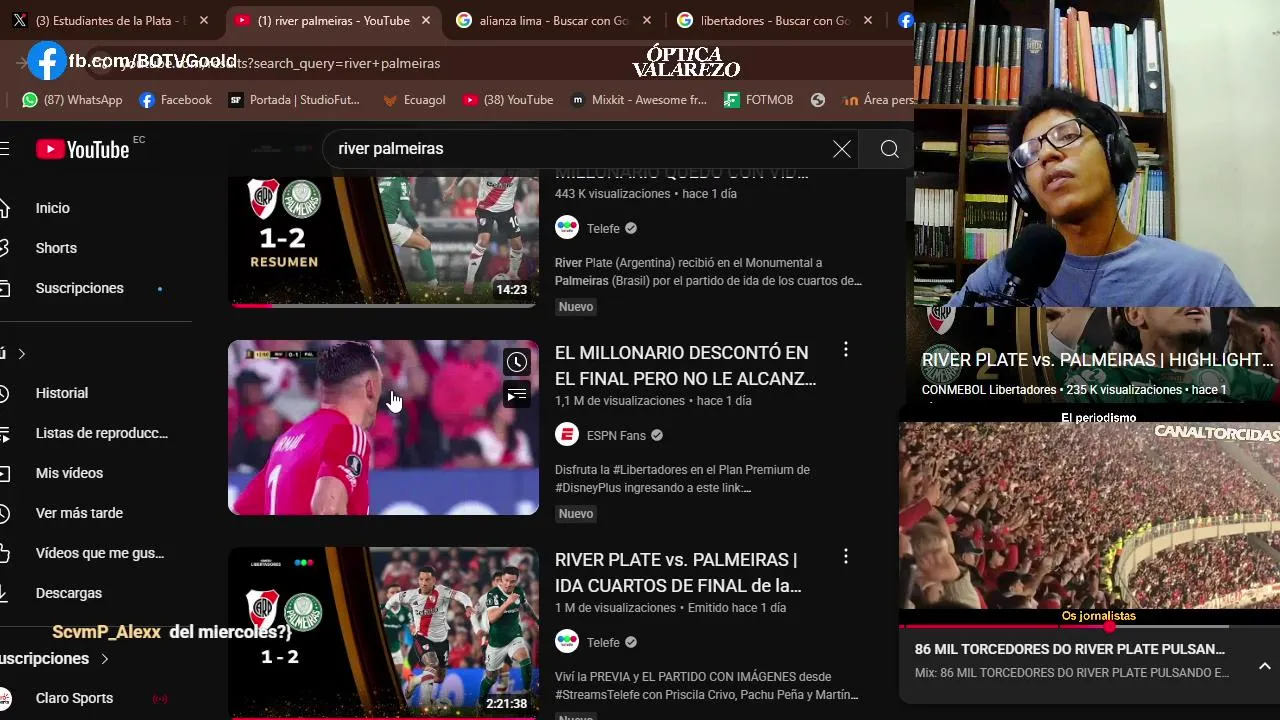The width and height of the screenshot is (1280, 720).
Task: Click the globe bookmark icon
Action: [818, 100]
